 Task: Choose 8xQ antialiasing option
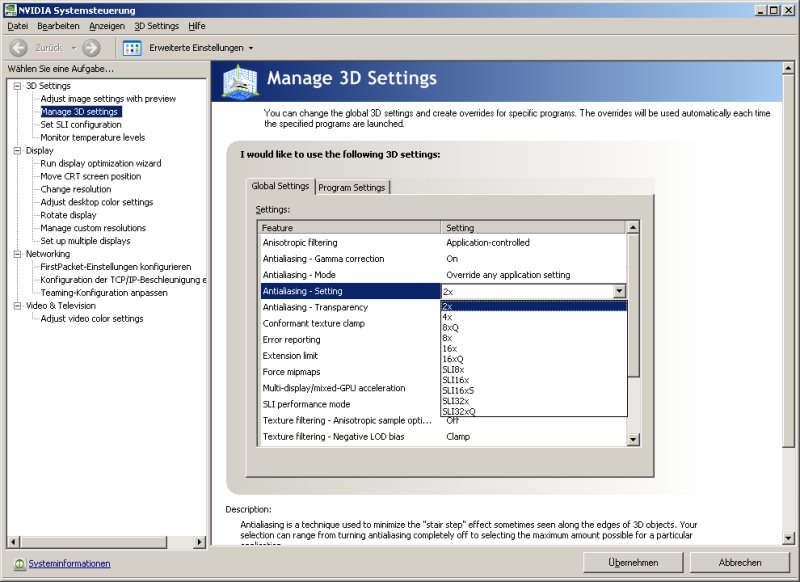coord(534,328)
